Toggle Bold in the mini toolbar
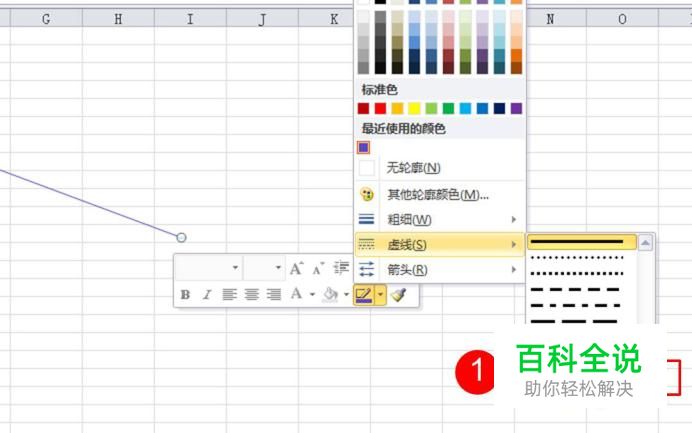This screenshot has width=692, height=433. pyautogui.click(x=185, y=294)
